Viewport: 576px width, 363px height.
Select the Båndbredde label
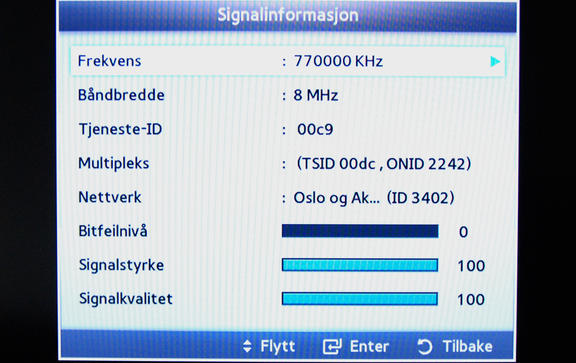pos(121,95)
